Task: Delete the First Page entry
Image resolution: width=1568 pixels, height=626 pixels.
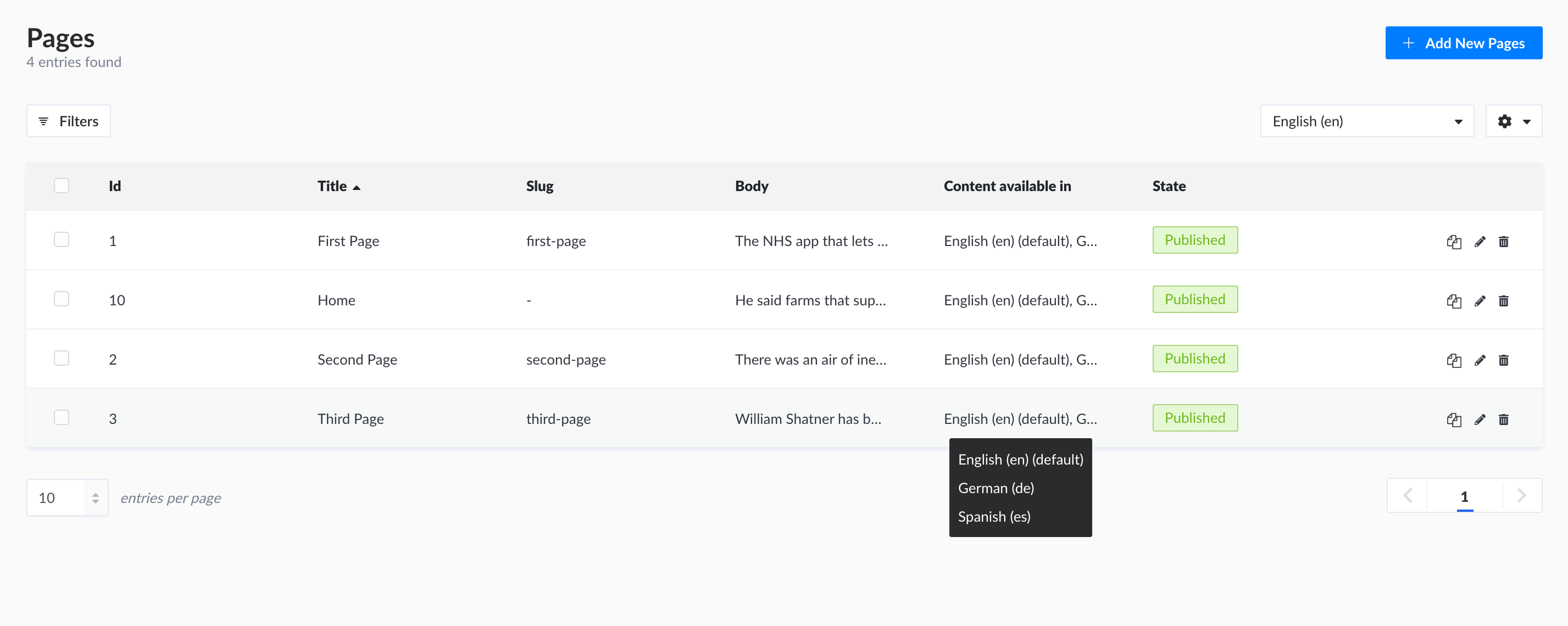Action: click(1504, 241)
